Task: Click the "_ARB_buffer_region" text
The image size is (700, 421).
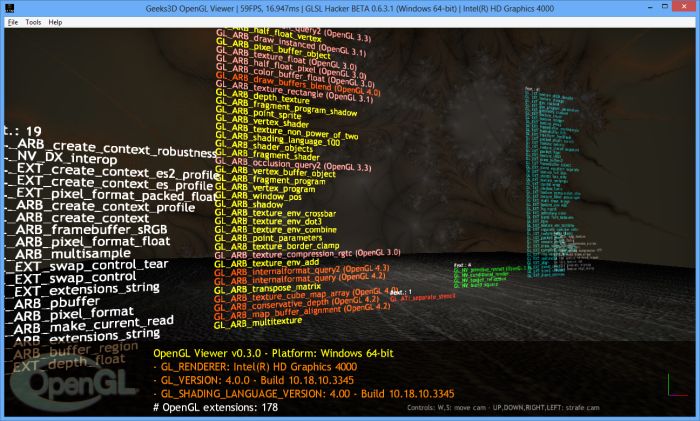Action: [71, 350]
